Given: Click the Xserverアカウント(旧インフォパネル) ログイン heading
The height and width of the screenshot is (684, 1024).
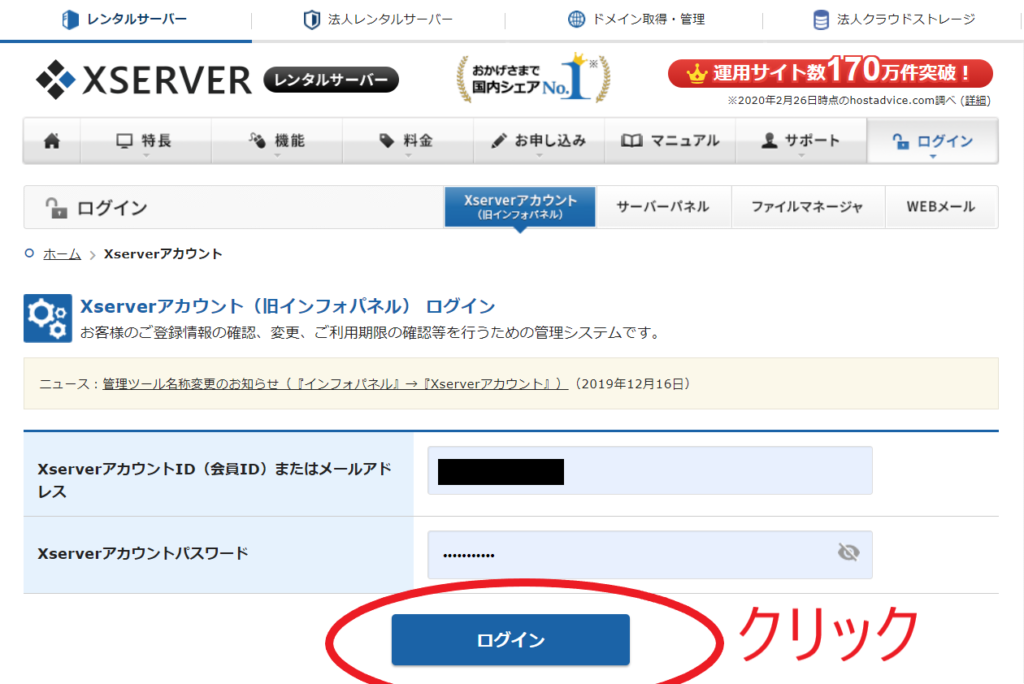Looking at the screenshot, I should coord(288,306).
